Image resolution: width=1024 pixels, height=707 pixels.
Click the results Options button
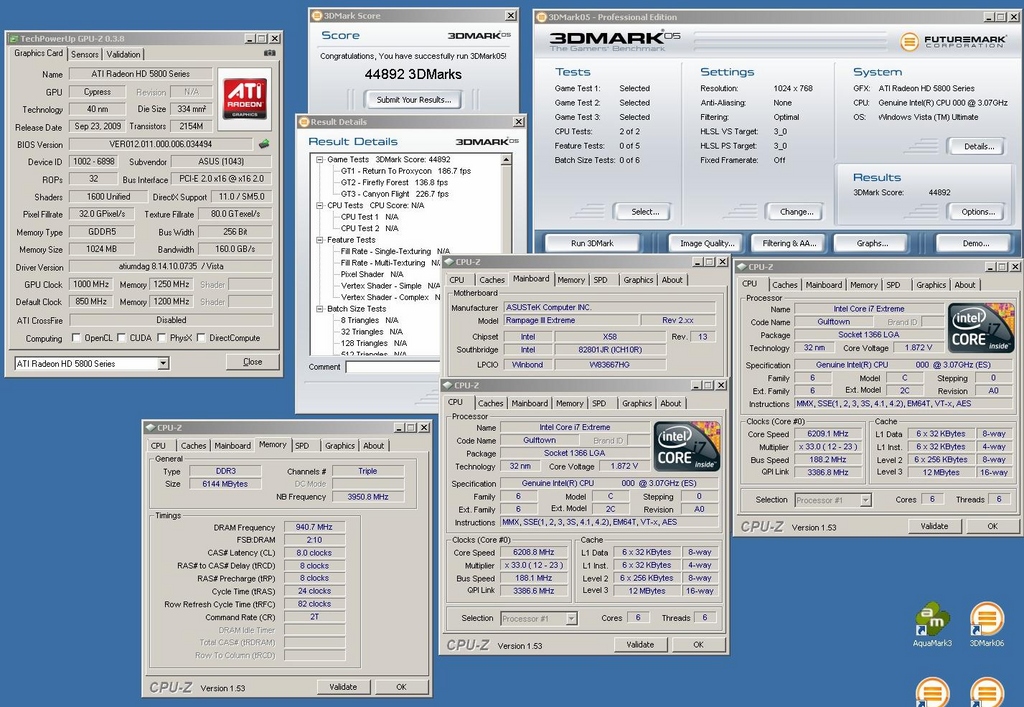point(978,212)
